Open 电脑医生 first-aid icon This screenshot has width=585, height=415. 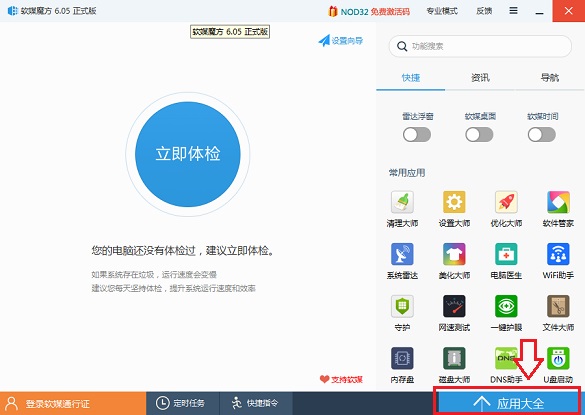point(506,254)
